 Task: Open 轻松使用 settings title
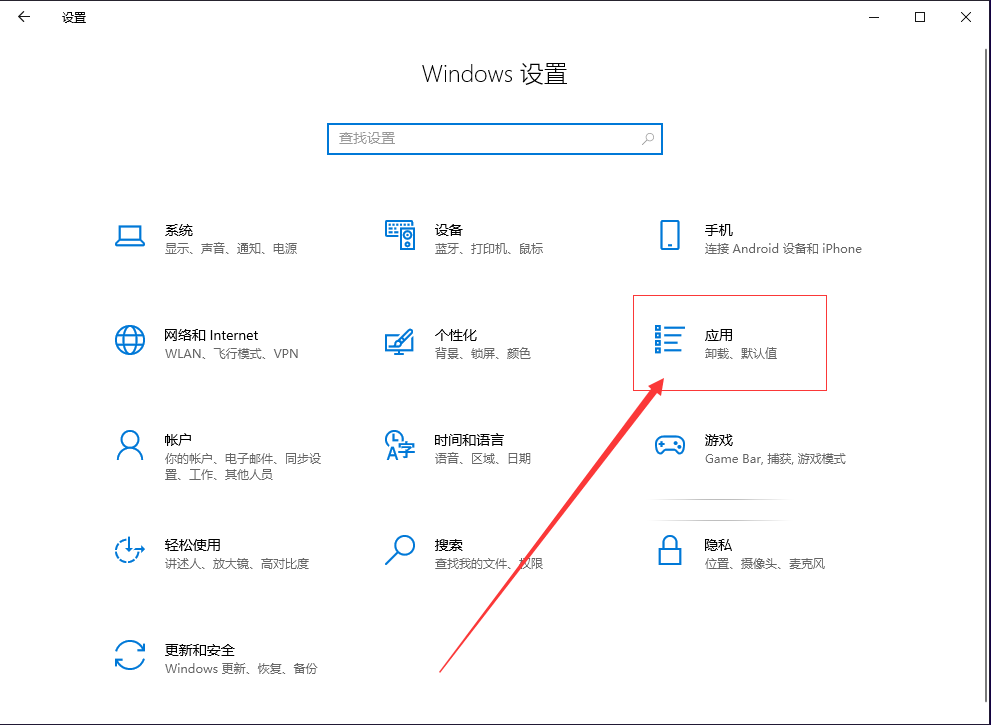point(193,545)
